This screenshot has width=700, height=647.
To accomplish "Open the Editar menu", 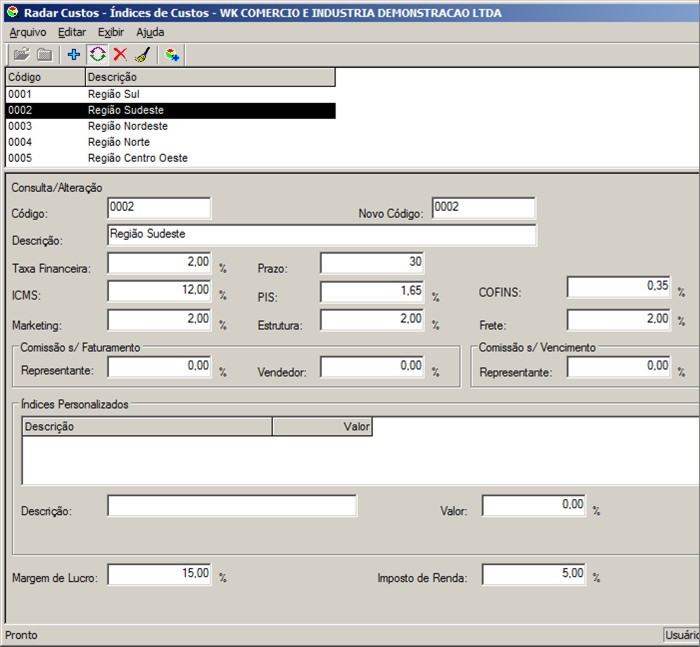I will [x=72, y=32].
